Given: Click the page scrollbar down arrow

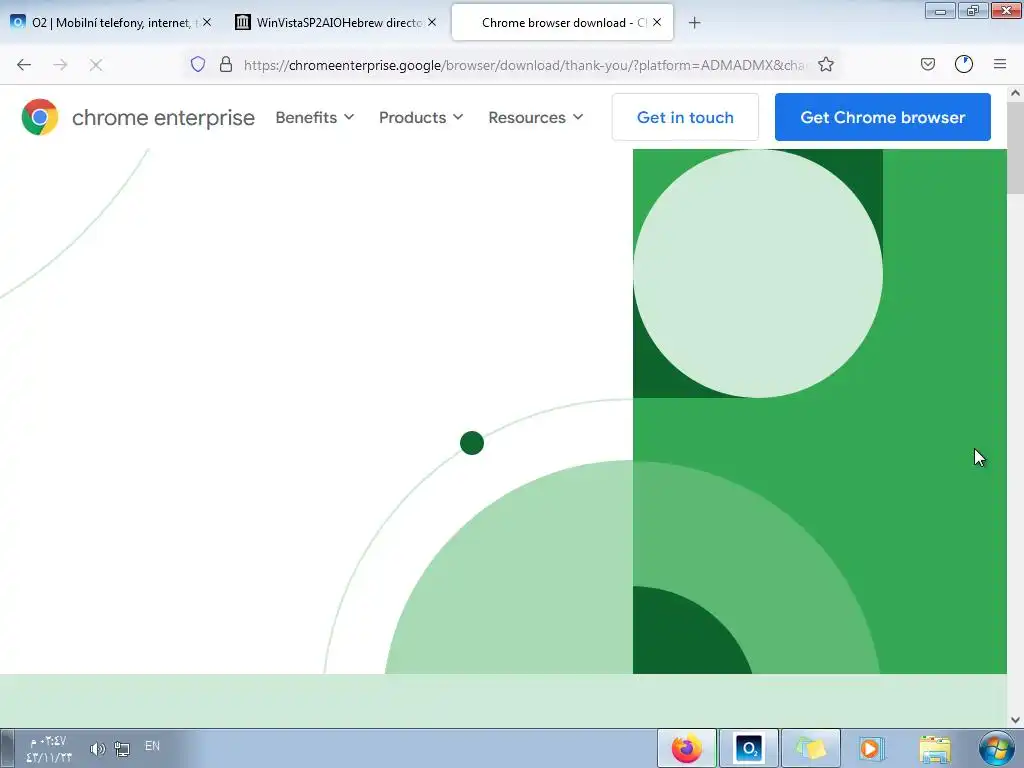Looking at the screenshot, I should [1016, 720].
